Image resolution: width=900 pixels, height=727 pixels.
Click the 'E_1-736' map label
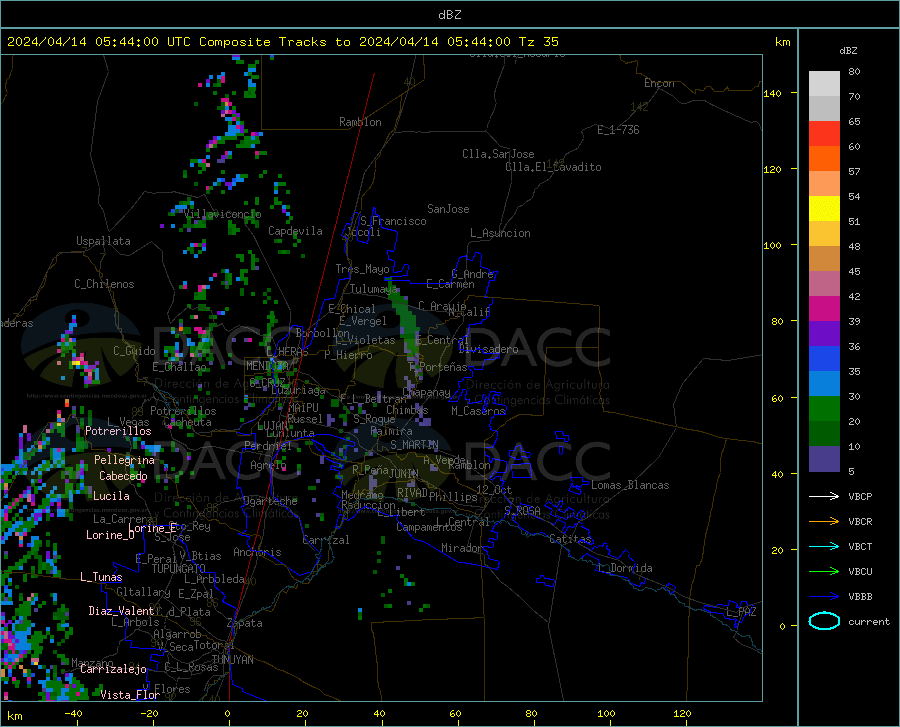[618, 130]
